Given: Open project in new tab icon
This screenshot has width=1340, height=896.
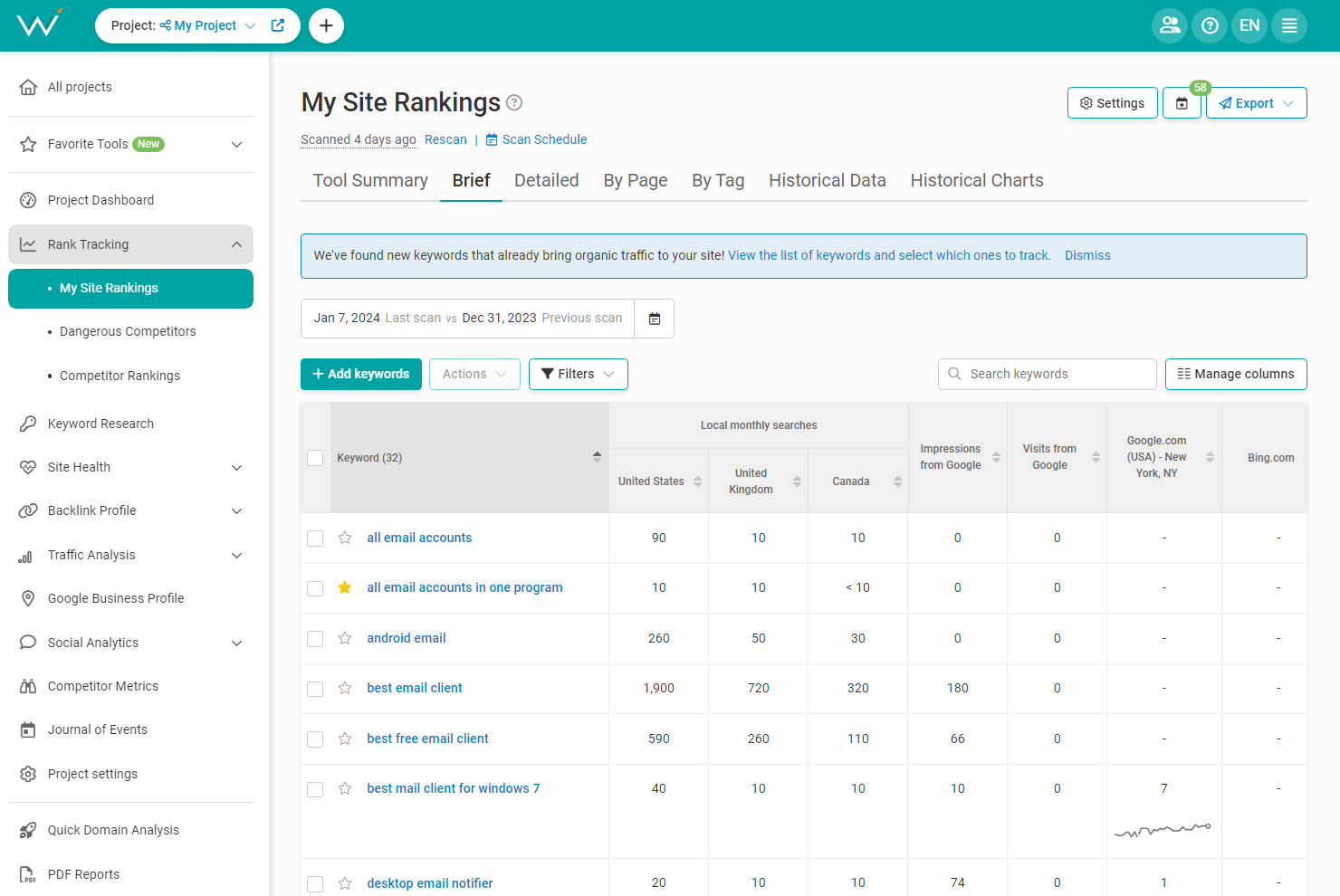Looking at the screenshot, I should click(x=278, y=25).
